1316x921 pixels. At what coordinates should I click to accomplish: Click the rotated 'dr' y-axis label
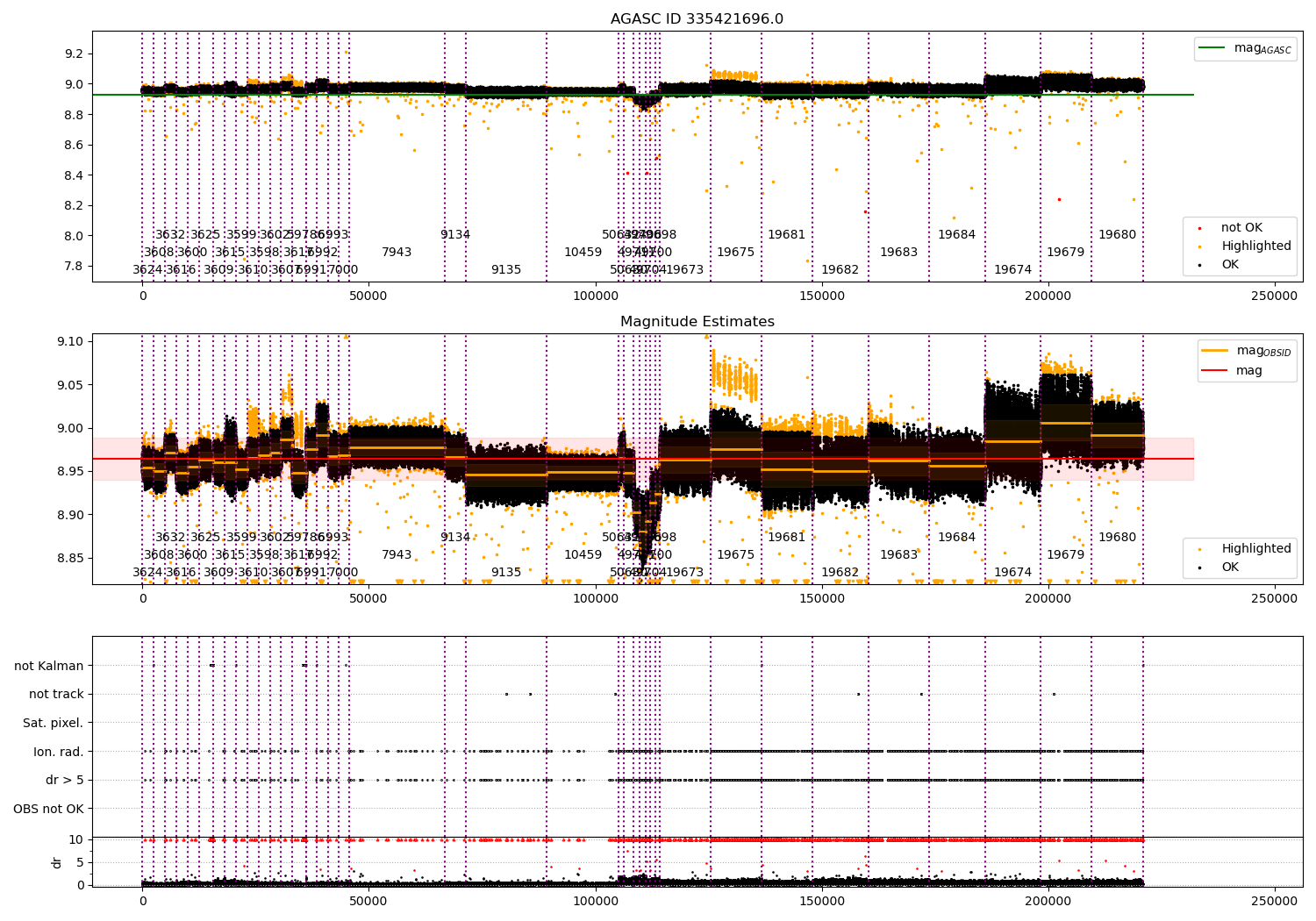tap(57, 863)
